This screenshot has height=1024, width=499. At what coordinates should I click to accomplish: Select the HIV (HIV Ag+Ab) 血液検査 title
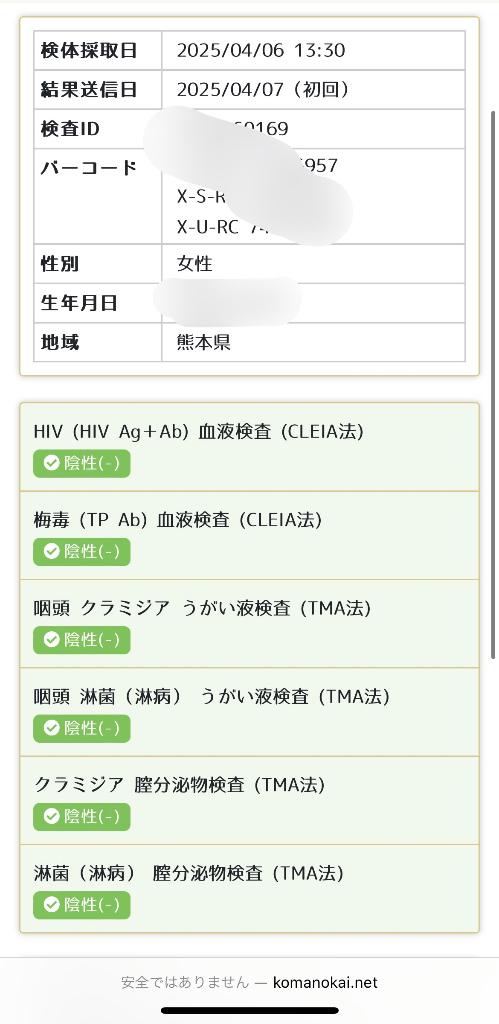tap(199, 432)
